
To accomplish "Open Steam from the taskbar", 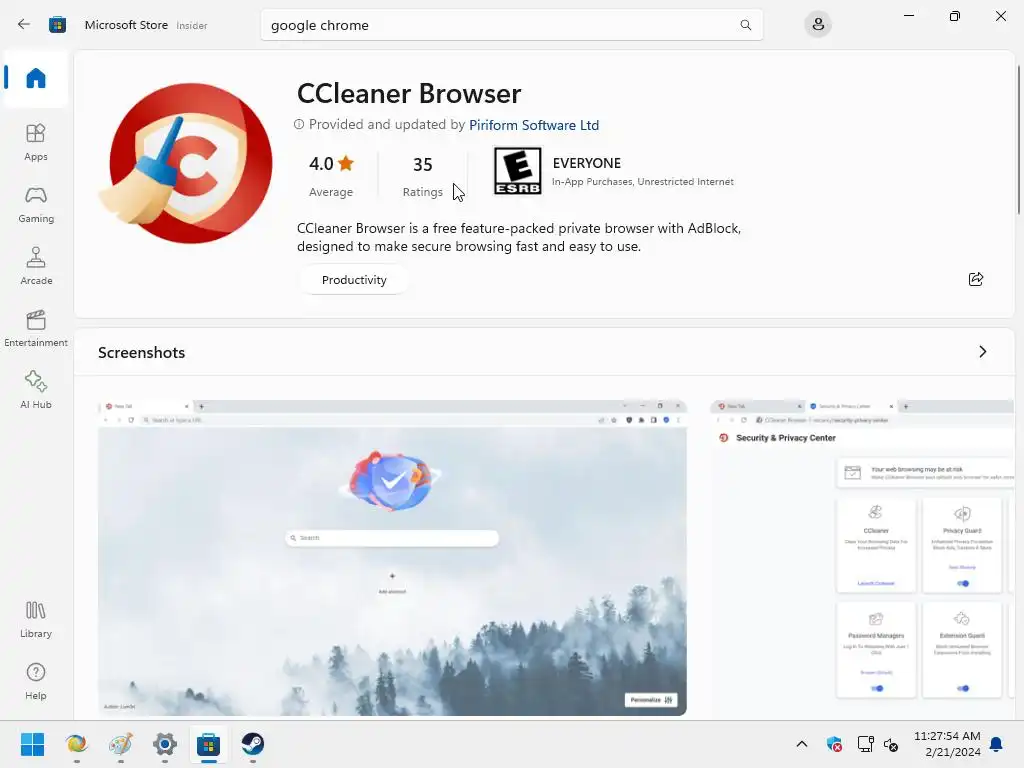I will [x=253, y=744].
